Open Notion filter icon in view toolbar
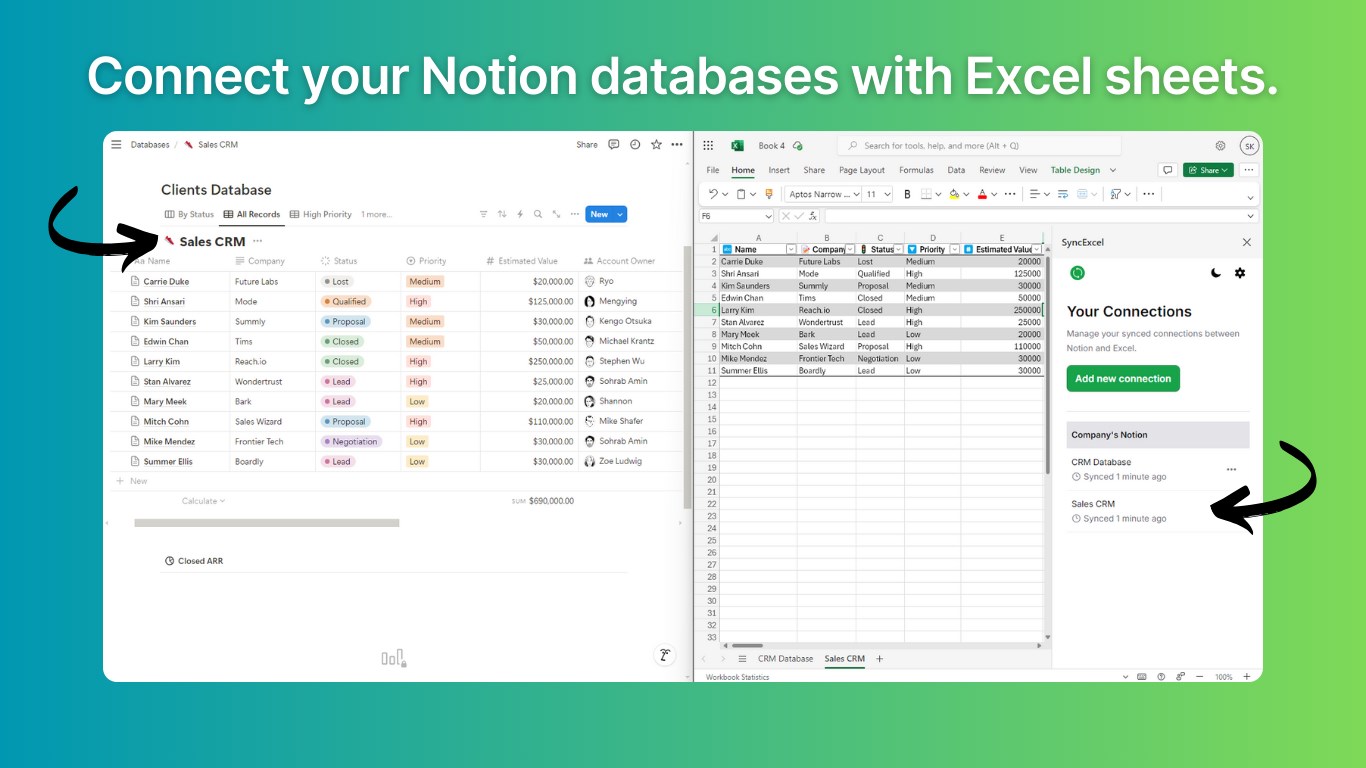Screen dimensions: 1366x768 click(484, 214)
